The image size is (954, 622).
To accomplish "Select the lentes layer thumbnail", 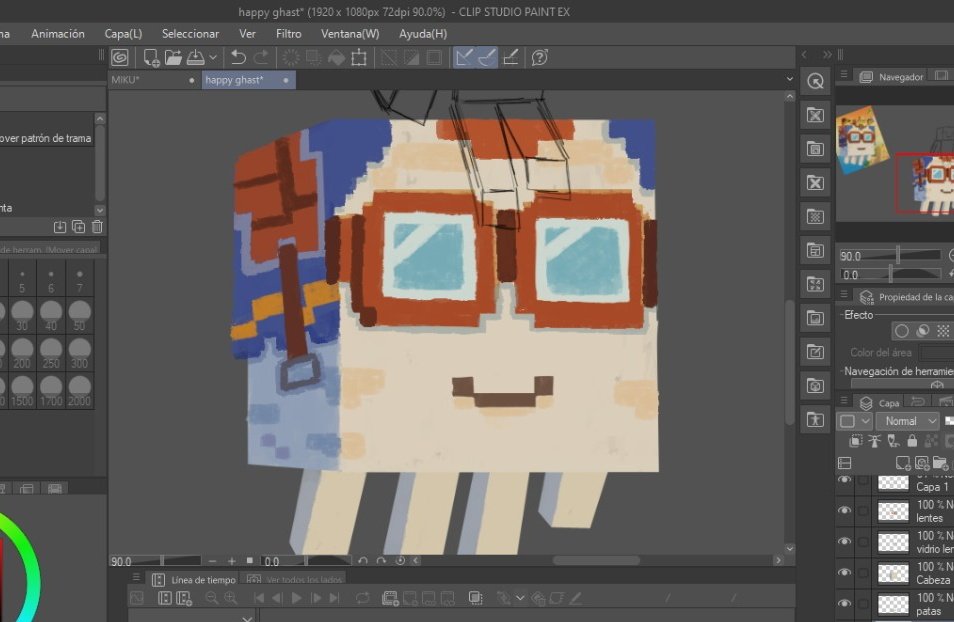I will pos(893,511).
